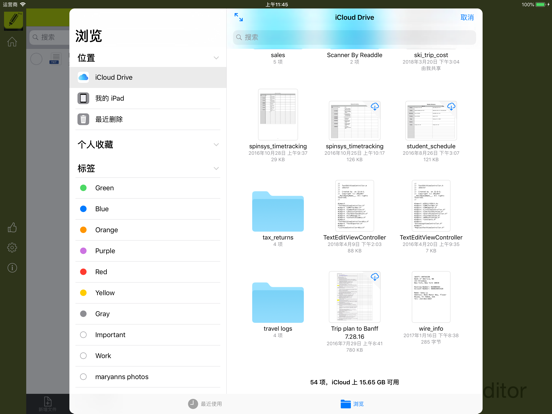
Task: Open TextEditViewController 88 KB file
Action: 354,206
